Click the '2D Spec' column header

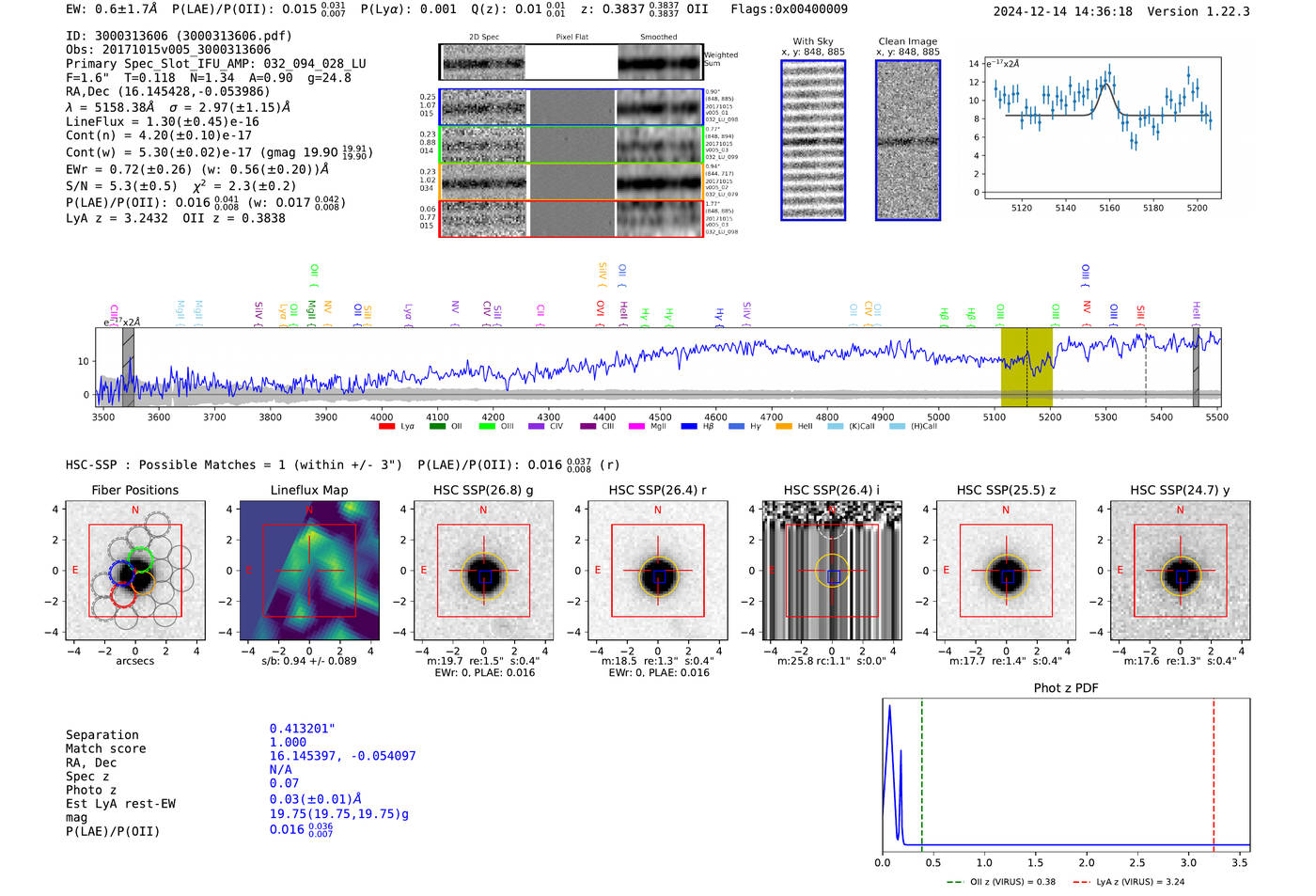(483, 38)
